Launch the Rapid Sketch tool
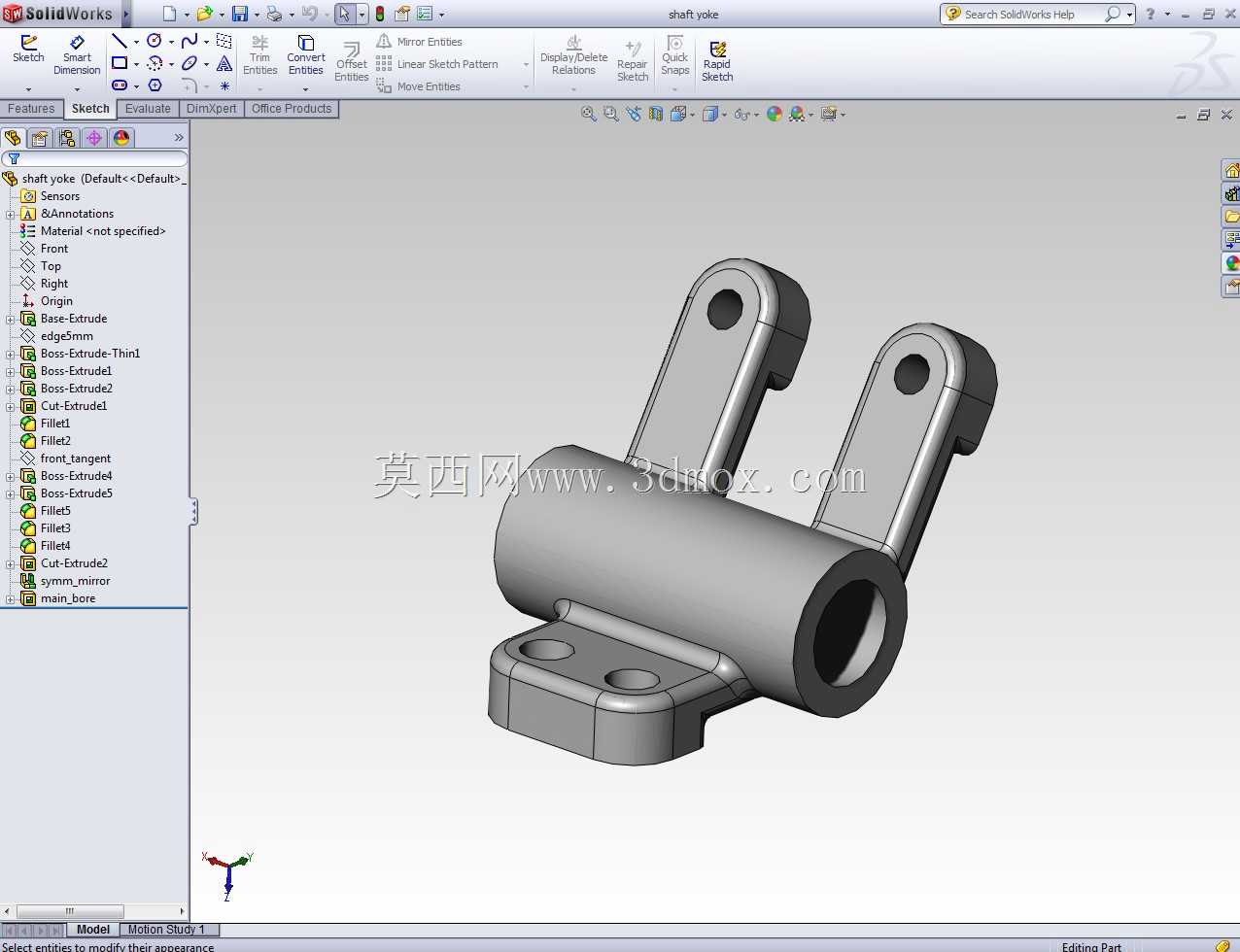 (x=717, y=62)
